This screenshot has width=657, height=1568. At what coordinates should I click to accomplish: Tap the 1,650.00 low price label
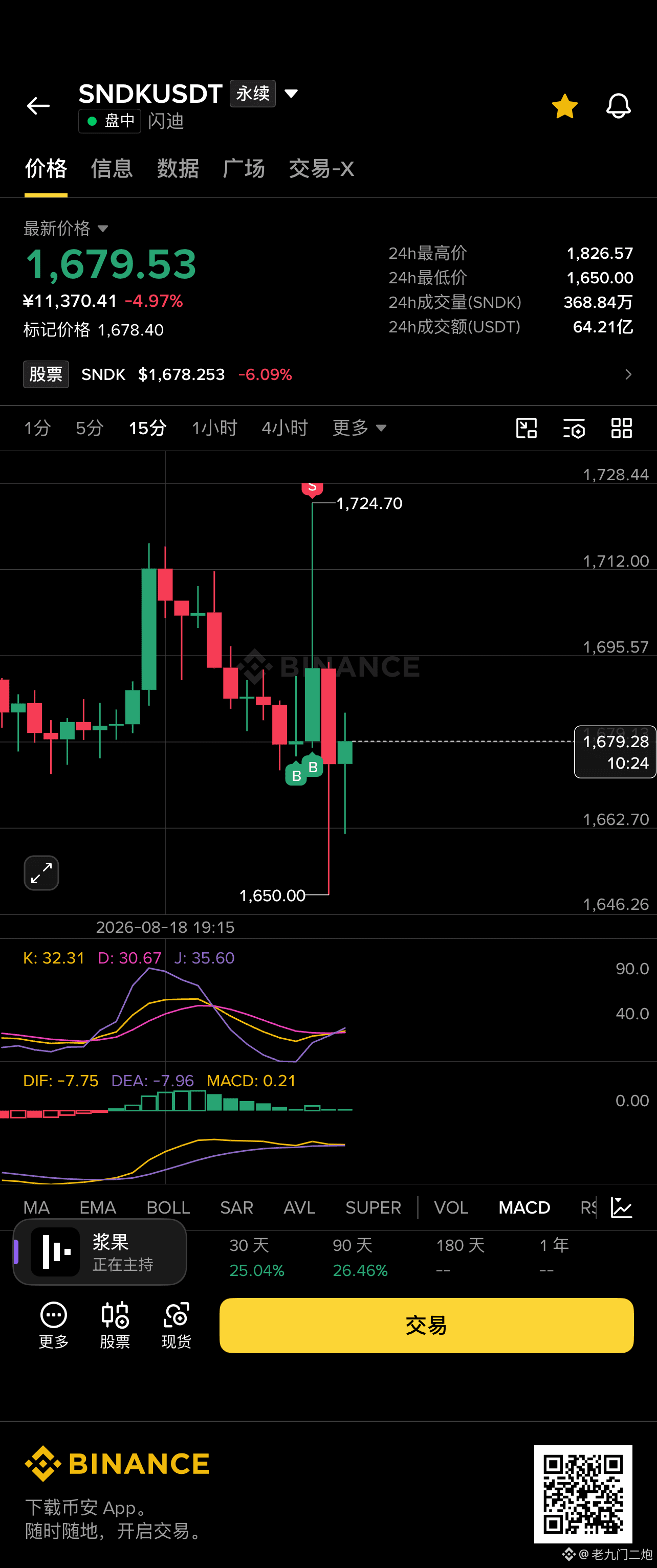(272, 895)
